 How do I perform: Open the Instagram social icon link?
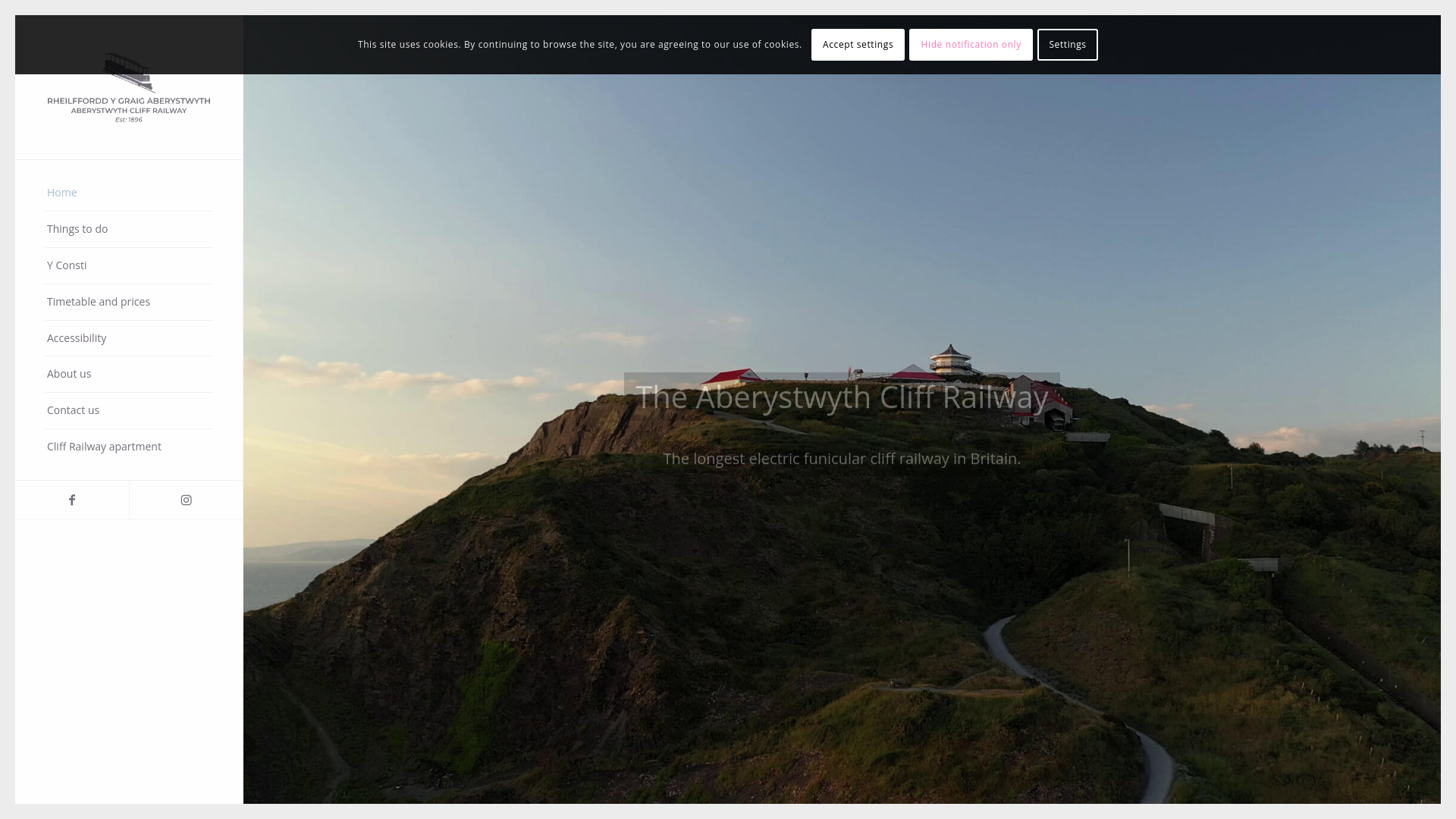pyautogui.click(x=187, y=500)
